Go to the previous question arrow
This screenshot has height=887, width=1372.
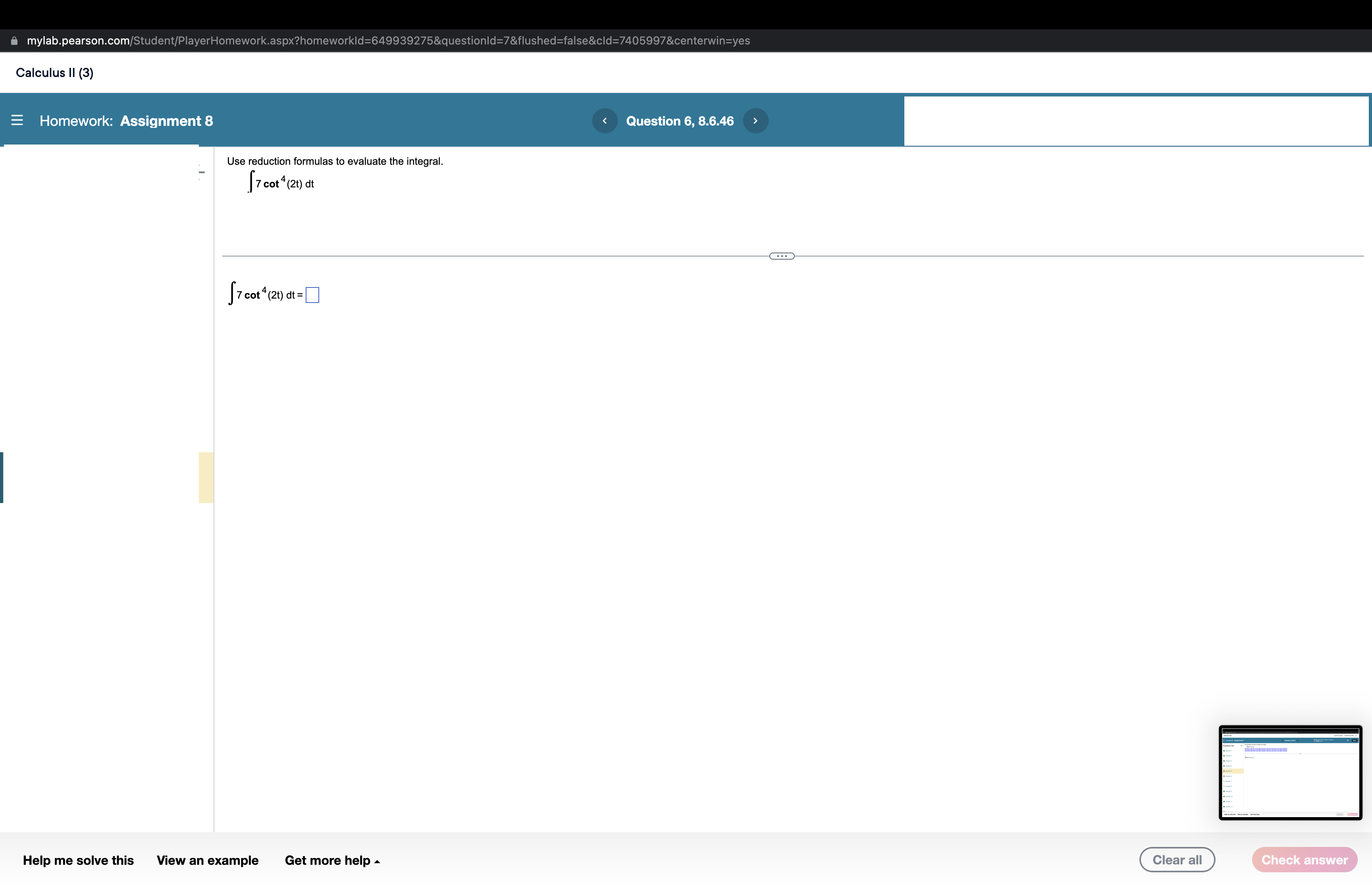pyautogui.click(x=605, y=121)
